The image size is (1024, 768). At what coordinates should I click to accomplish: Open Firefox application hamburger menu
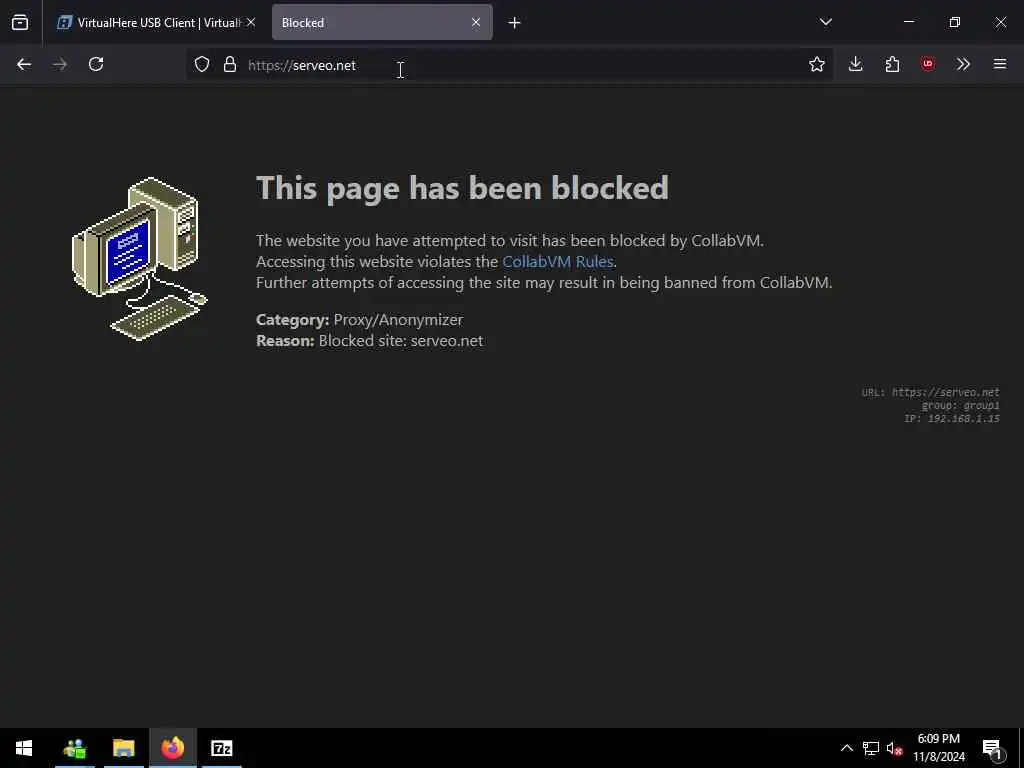1000,64
